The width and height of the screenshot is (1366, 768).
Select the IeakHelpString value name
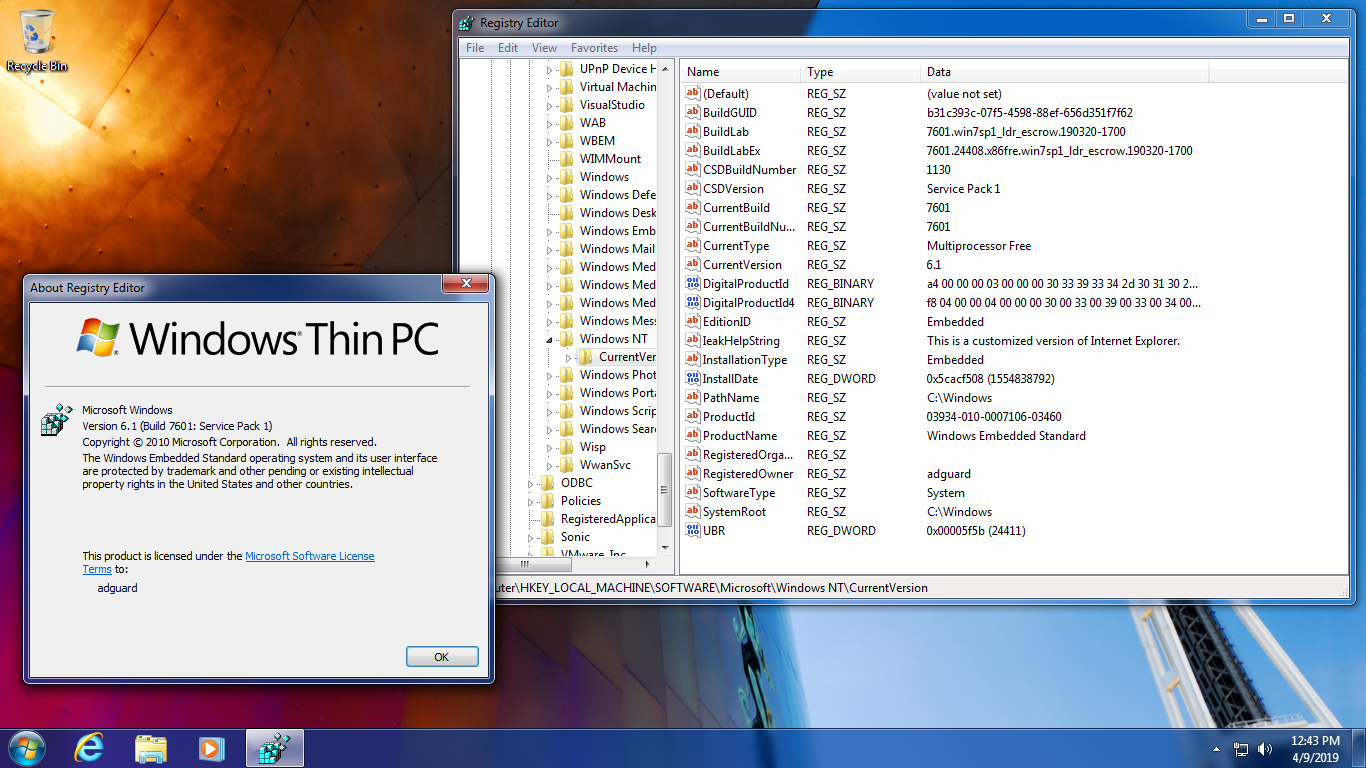741,340
